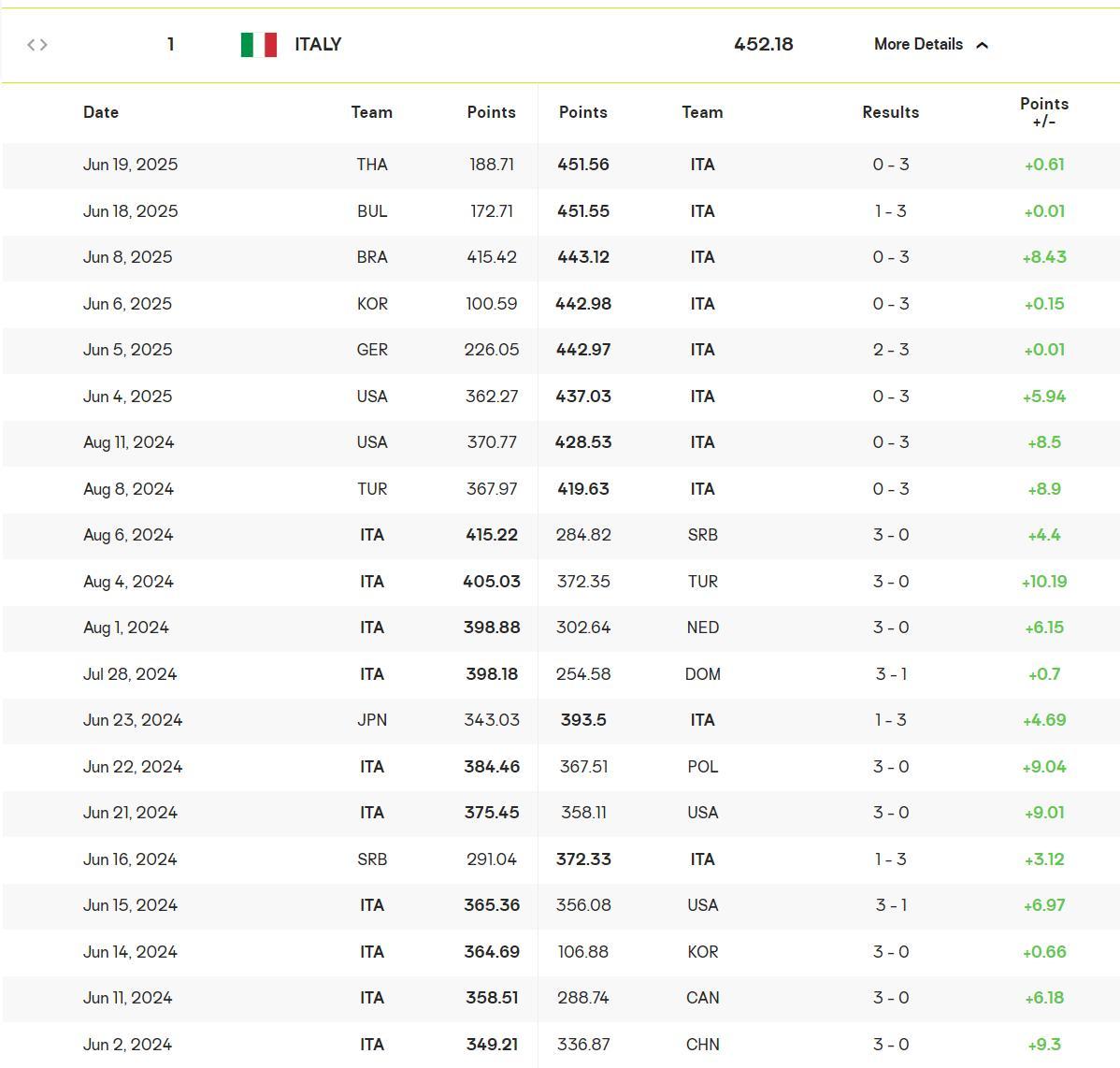The height and width of the screenshot is (1068, 1120).
Task: Click the Italy flag icon
Action: (x=259, y=45)
